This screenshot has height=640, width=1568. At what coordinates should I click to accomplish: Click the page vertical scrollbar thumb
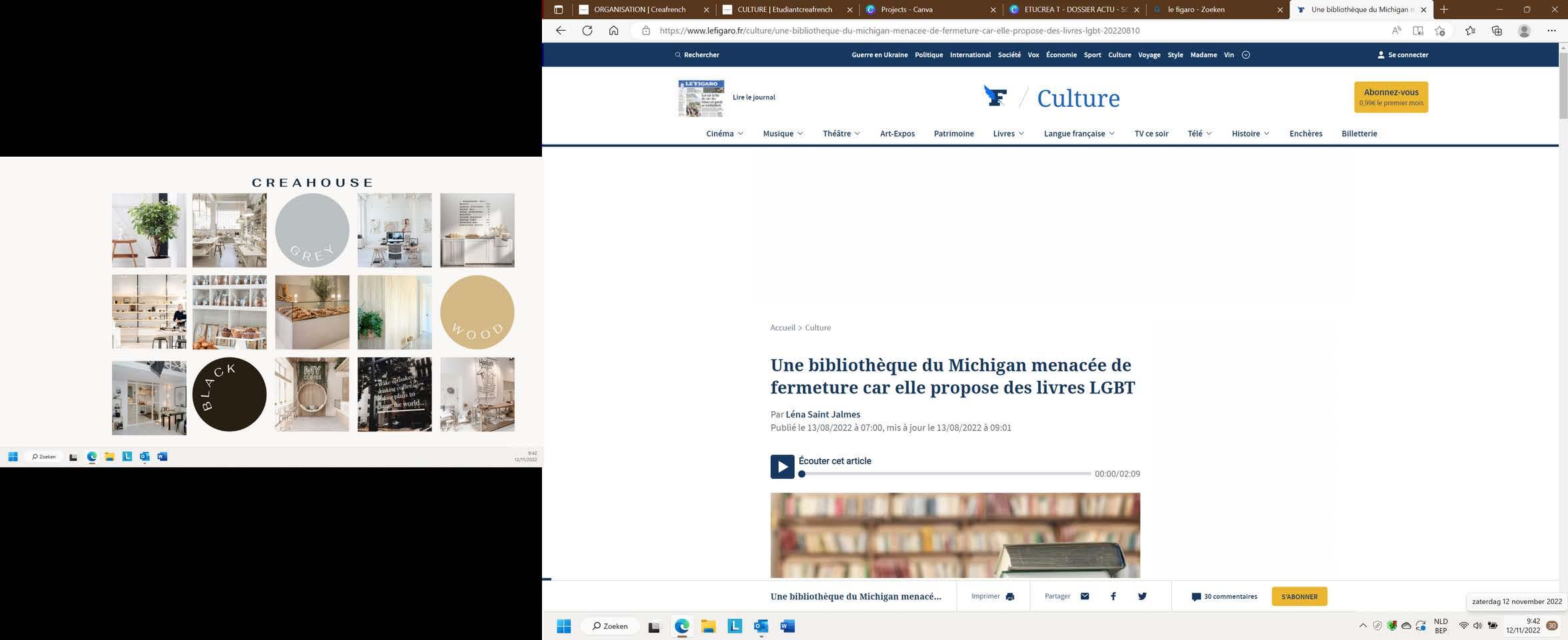1563,85
